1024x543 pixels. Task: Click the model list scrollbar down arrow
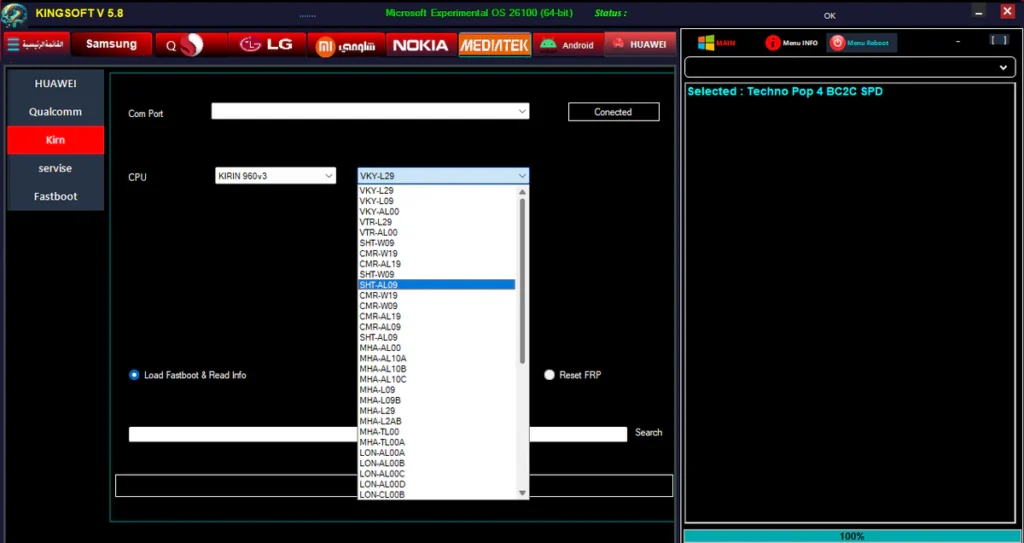522,493
